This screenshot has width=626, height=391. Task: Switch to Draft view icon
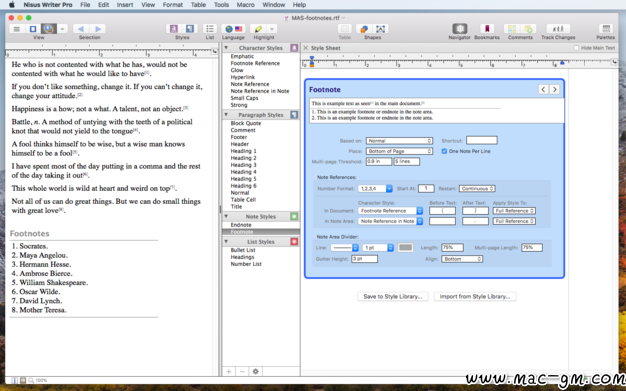coord(17,29)
